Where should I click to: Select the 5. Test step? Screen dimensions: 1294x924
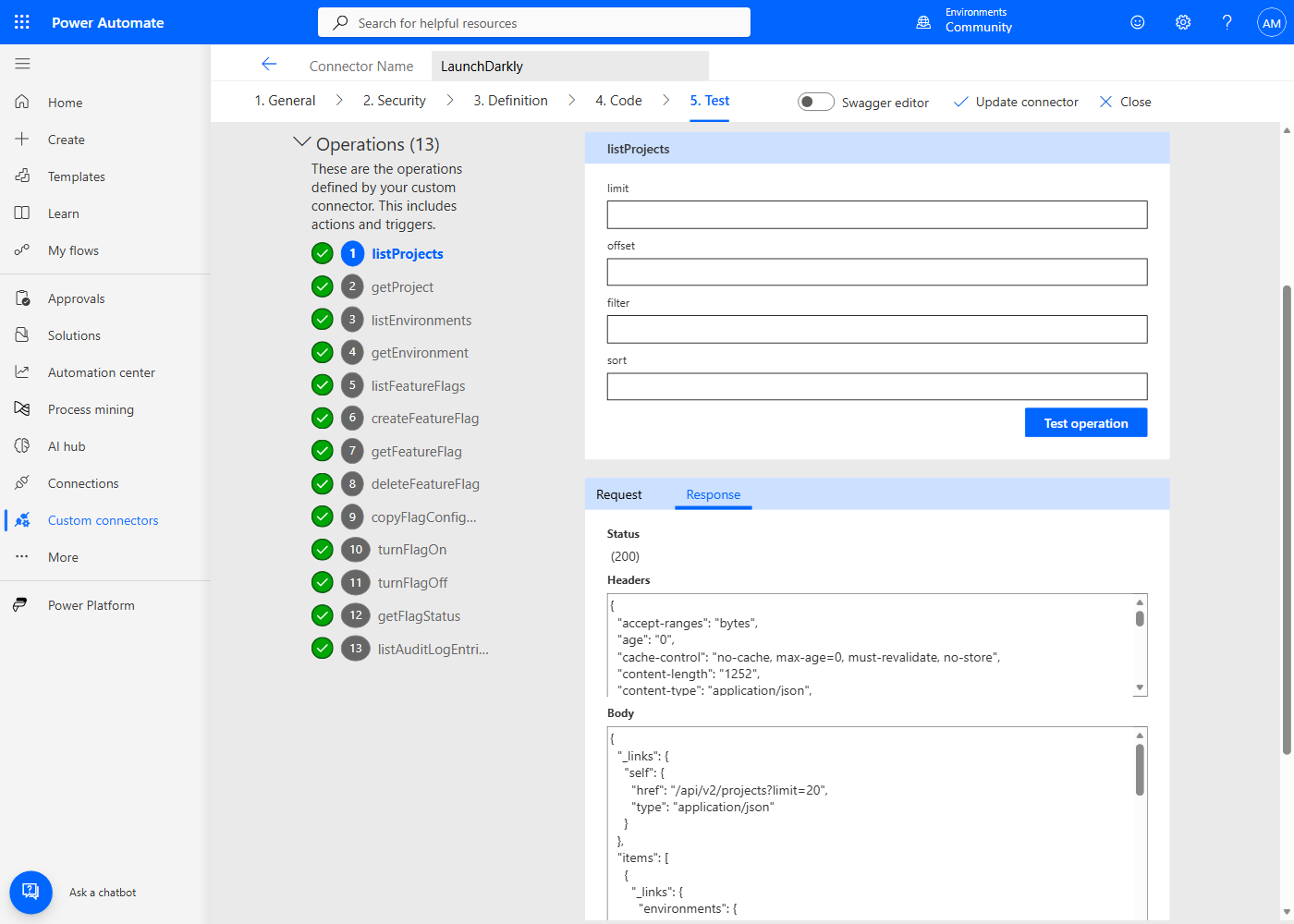710,101
